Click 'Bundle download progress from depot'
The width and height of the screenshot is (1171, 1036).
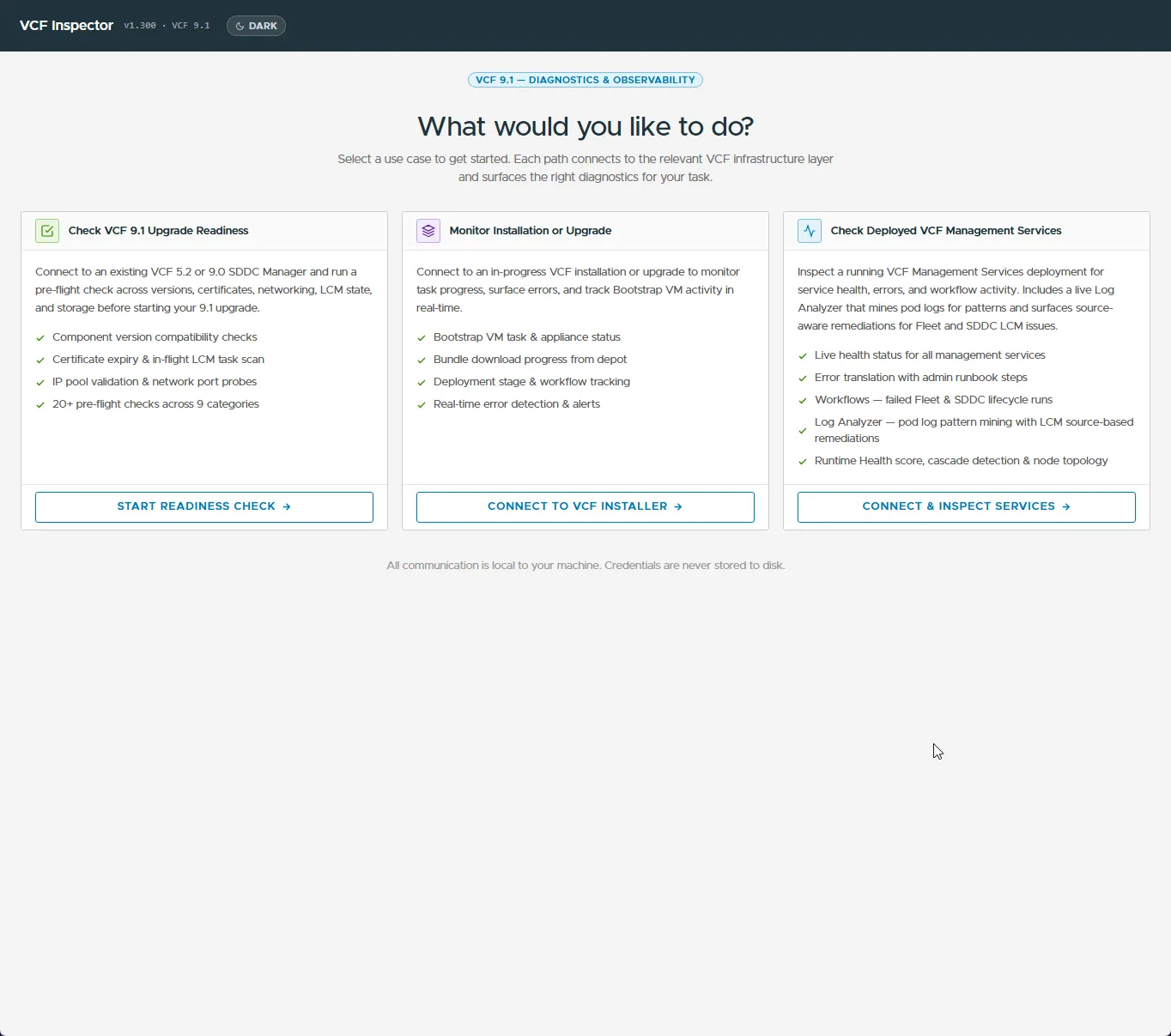click(x=530, y=360)
